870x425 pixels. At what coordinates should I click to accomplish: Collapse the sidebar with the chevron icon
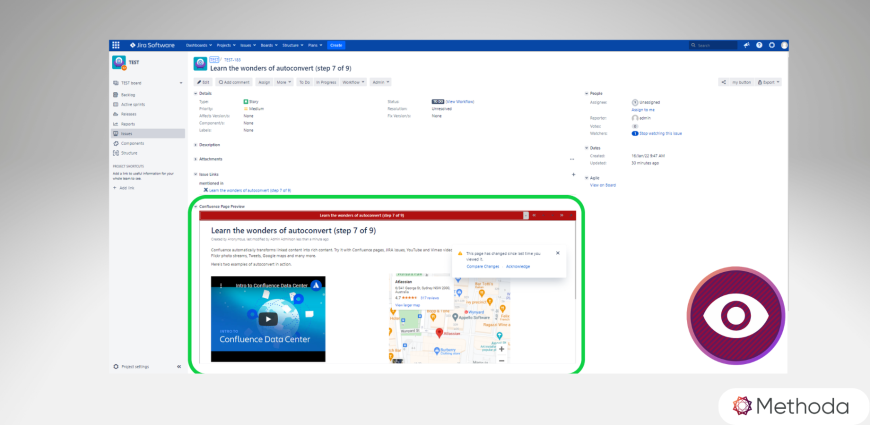[179, 367]
